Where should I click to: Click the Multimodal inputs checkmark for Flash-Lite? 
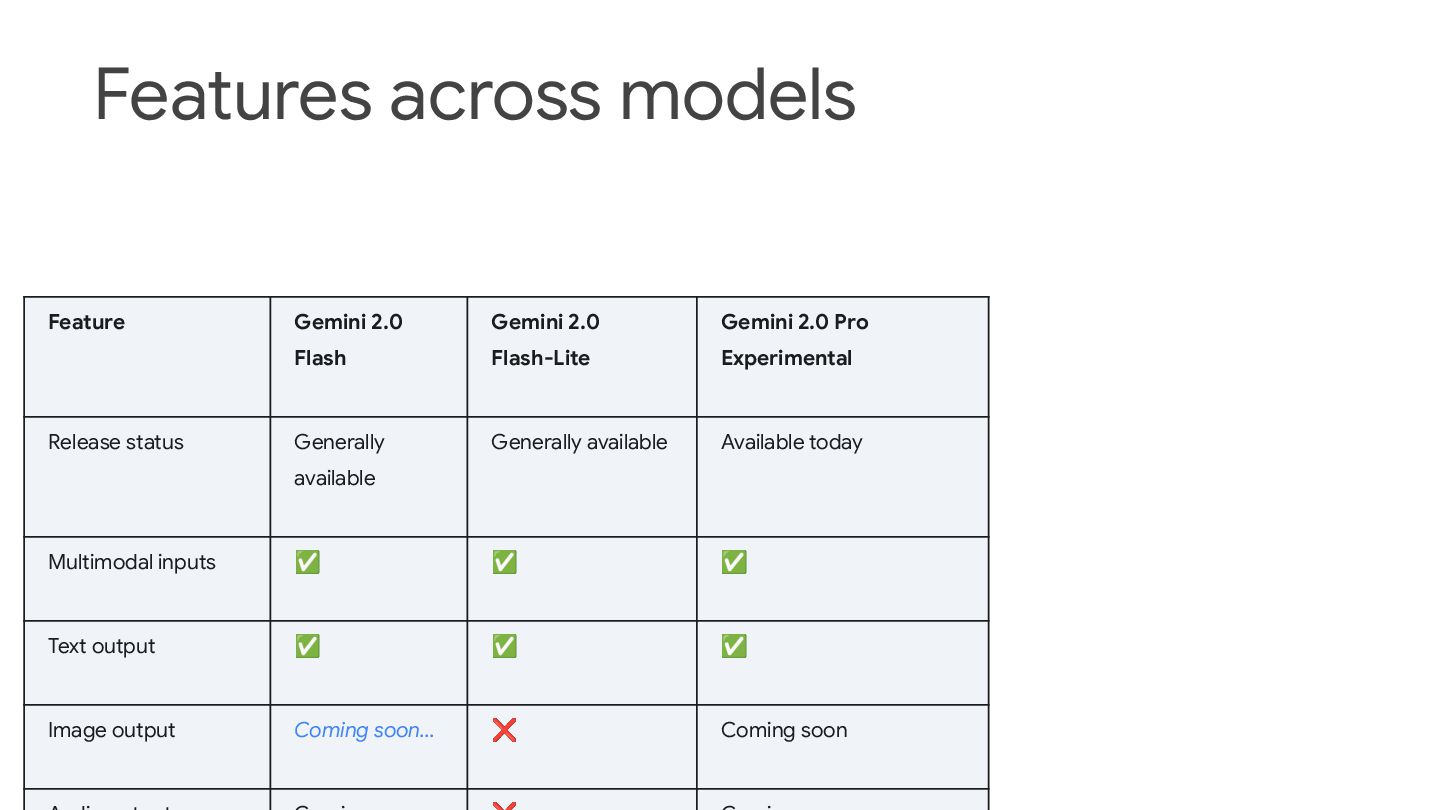click(x=504, y=562)
